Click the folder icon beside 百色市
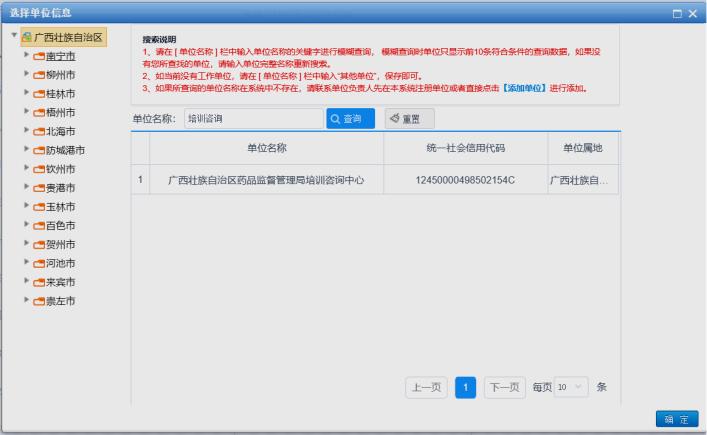The width and height of the screenshot is (707, 435). coord(39,226)
